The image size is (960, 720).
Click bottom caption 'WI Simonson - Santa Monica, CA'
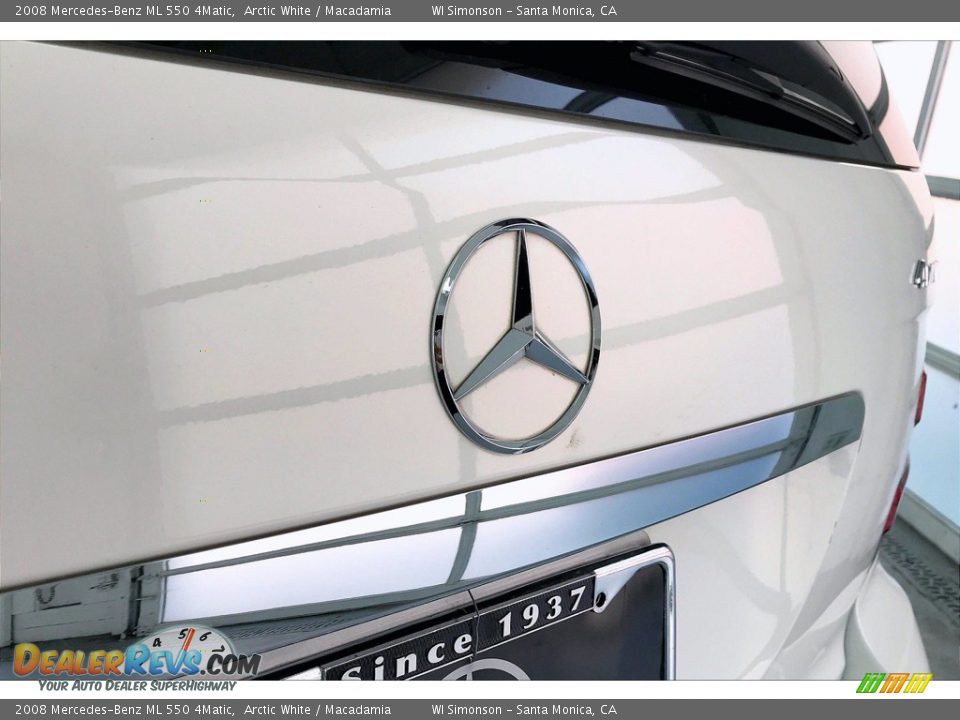coord(524,710)
